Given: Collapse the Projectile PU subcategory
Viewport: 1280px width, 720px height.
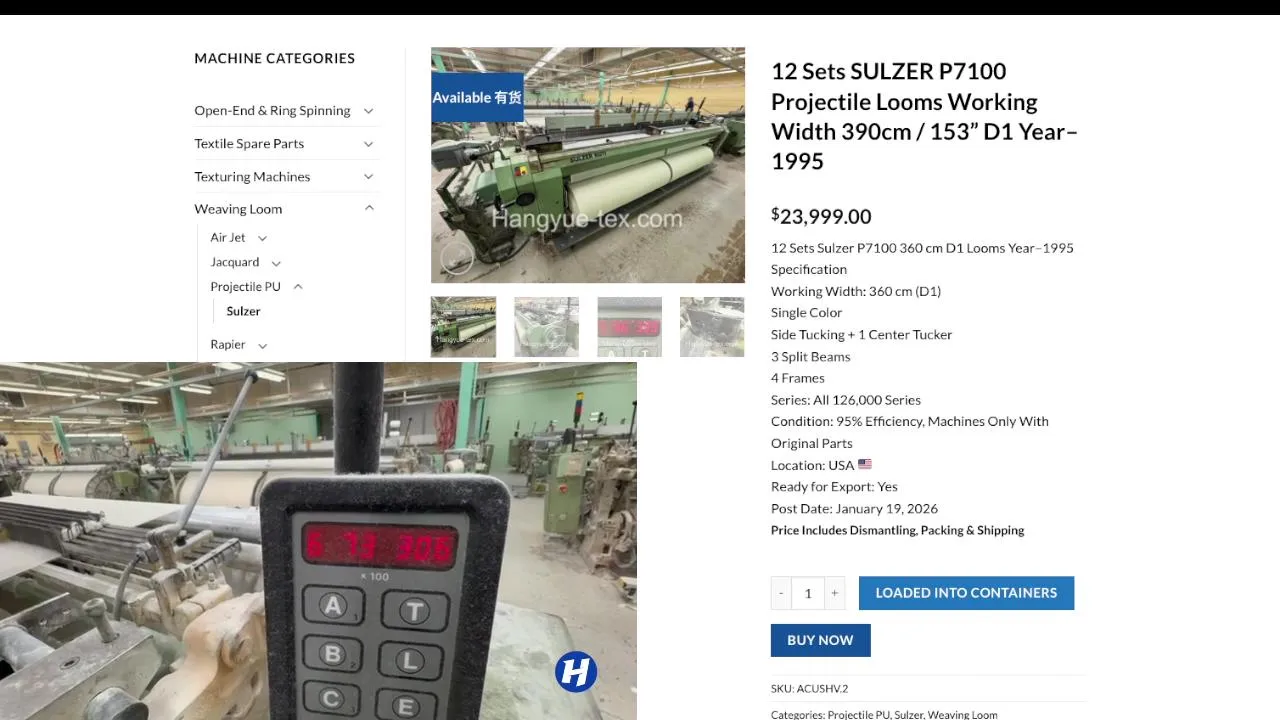Looking at the screenshot, I should pyautogui.click(x=298, y=287).
